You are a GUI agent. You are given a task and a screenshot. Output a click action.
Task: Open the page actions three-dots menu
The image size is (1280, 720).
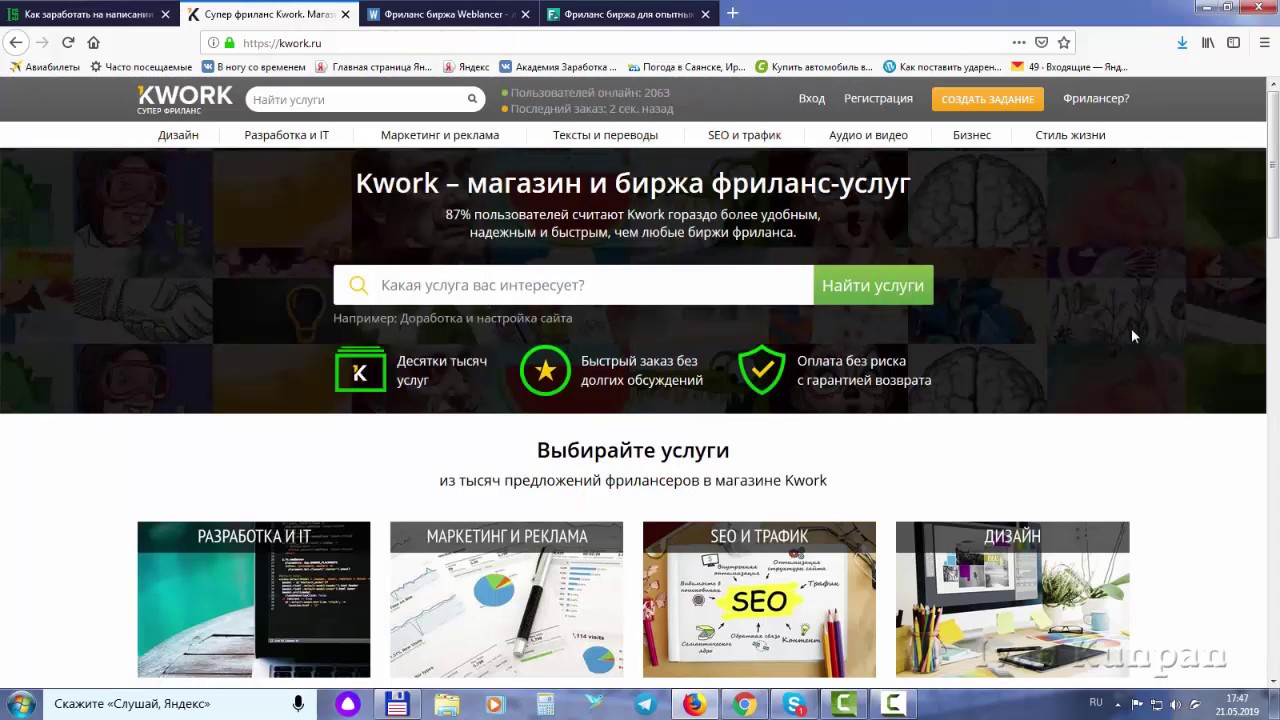tap(1019, 43)
